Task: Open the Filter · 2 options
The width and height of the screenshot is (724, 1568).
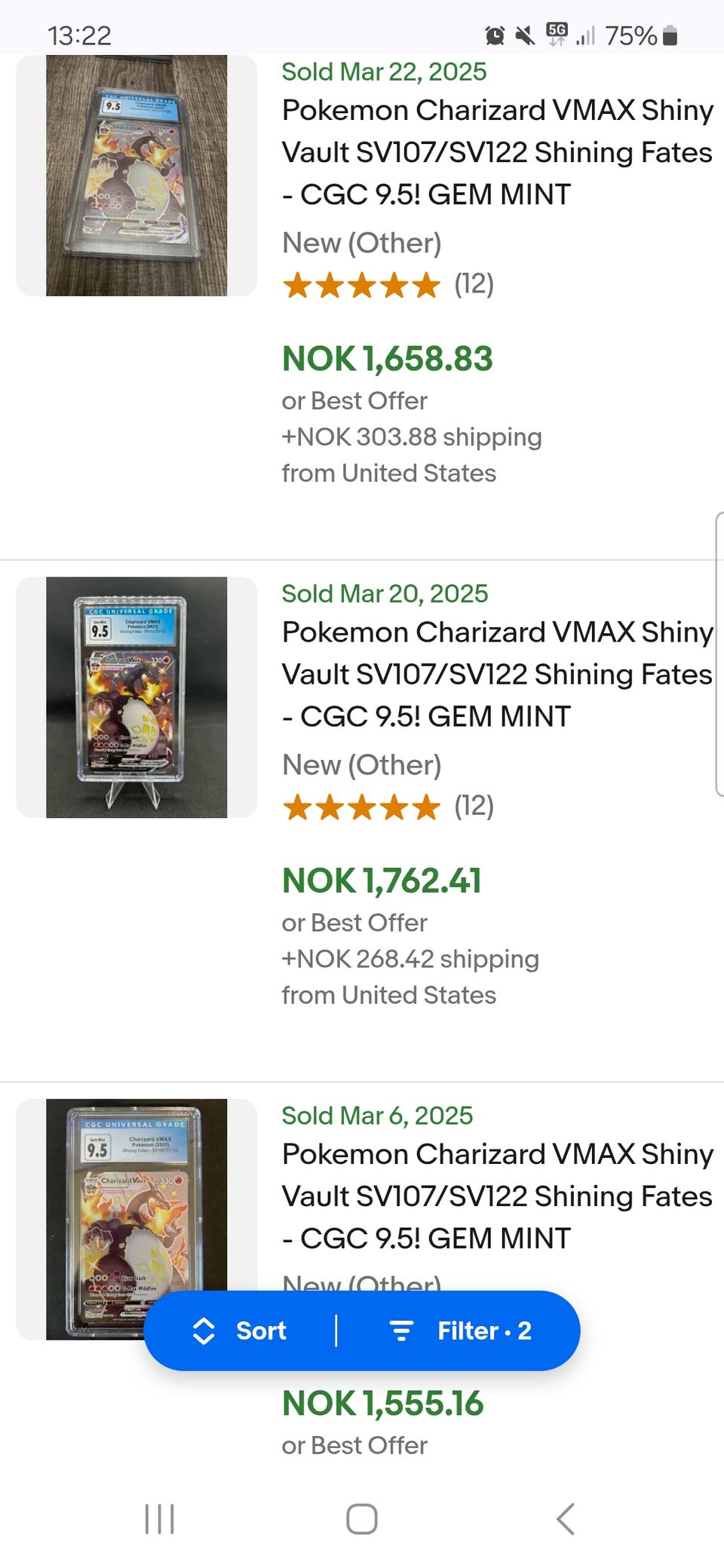Action: (484, 1331)
